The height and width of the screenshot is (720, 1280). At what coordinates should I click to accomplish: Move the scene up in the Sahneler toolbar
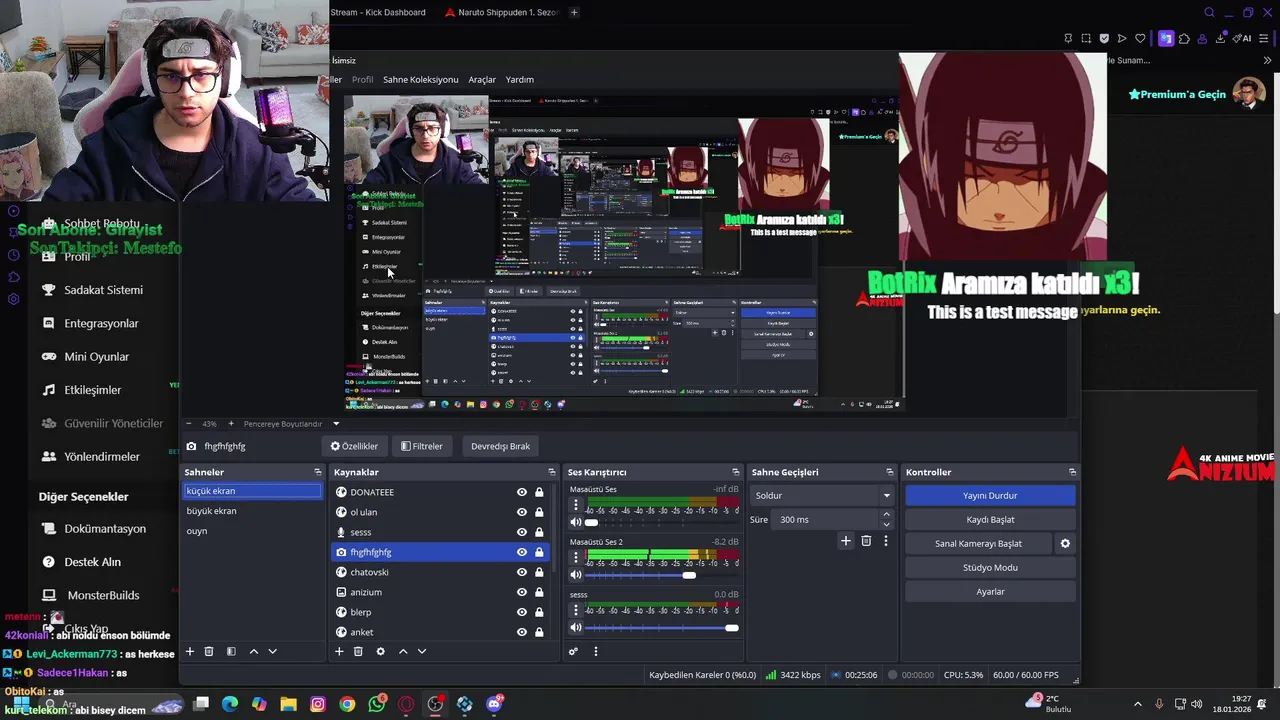click(253, 651)
